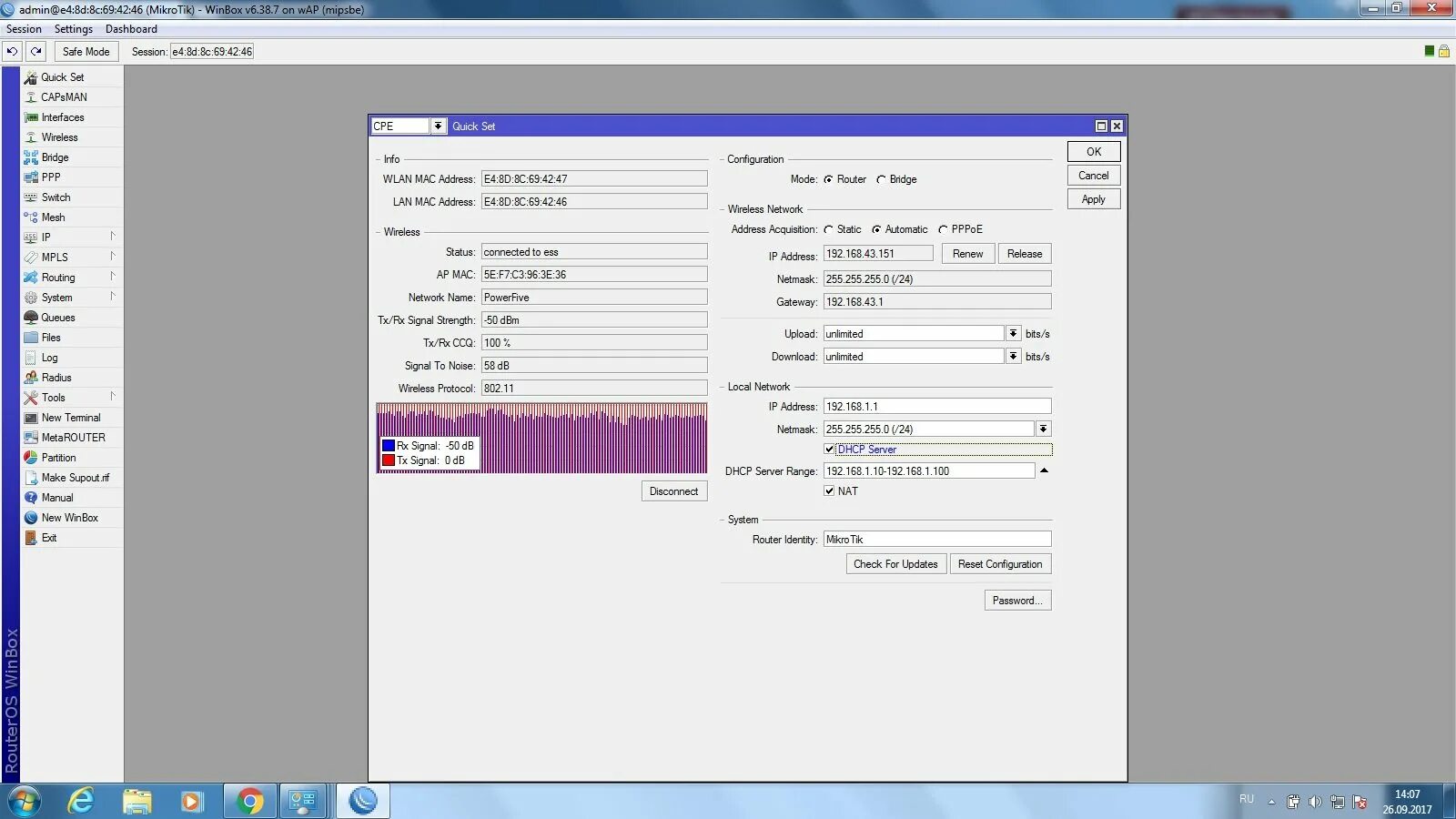Screen dimensions: 1456x819
Task: Open the Bridge sidebar icon
Action: point(31,157)
